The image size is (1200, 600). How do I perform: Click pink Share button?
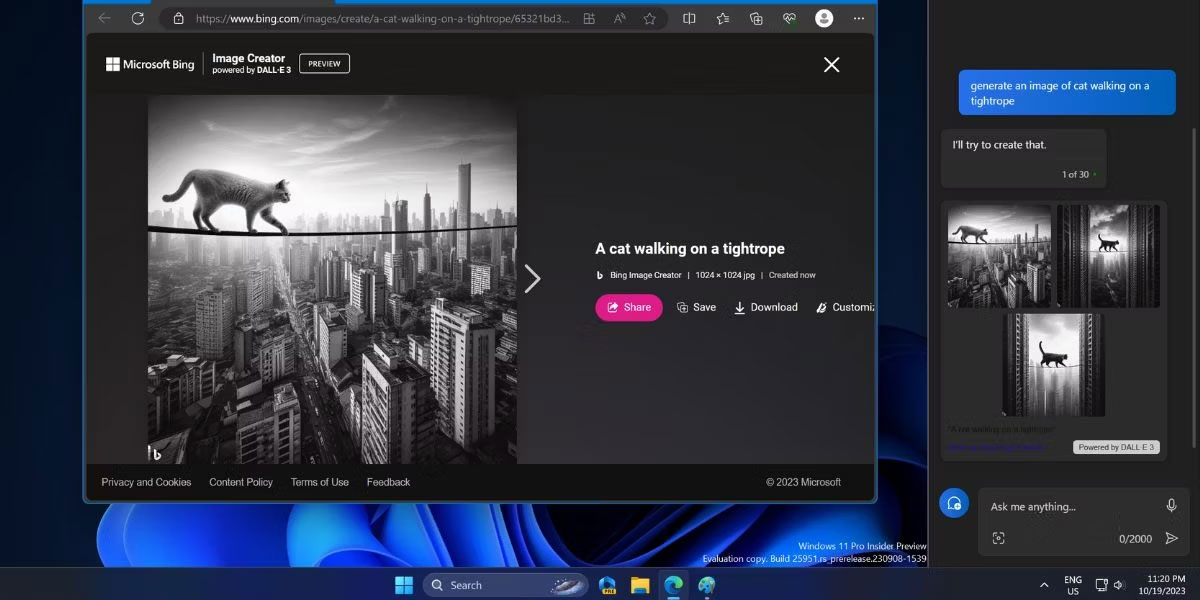click(x=629, y=308)
